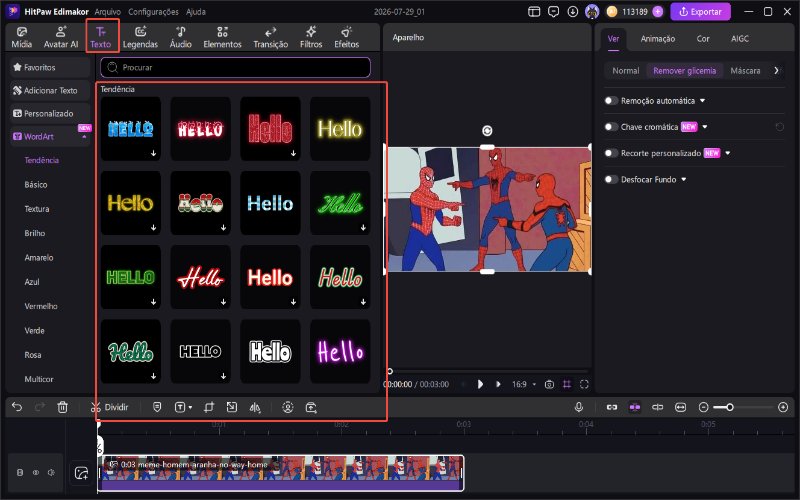Click the zoom-out minus icon on timeline
This screenshot has height=500, width=800.
[704, 407]
